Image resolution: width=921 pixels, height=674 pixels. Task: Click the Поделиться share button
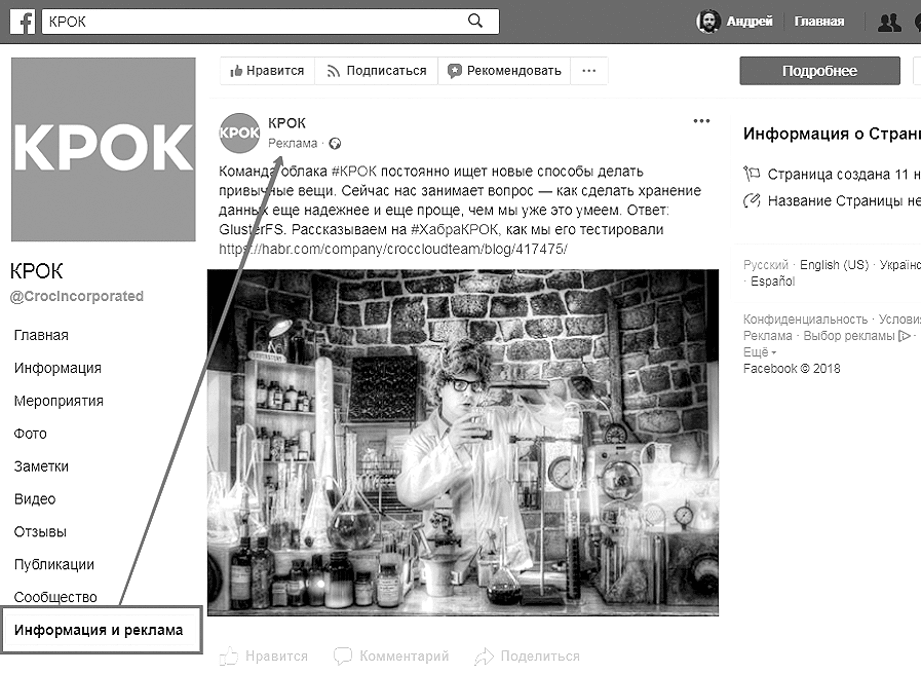click(x=527, y=656)
